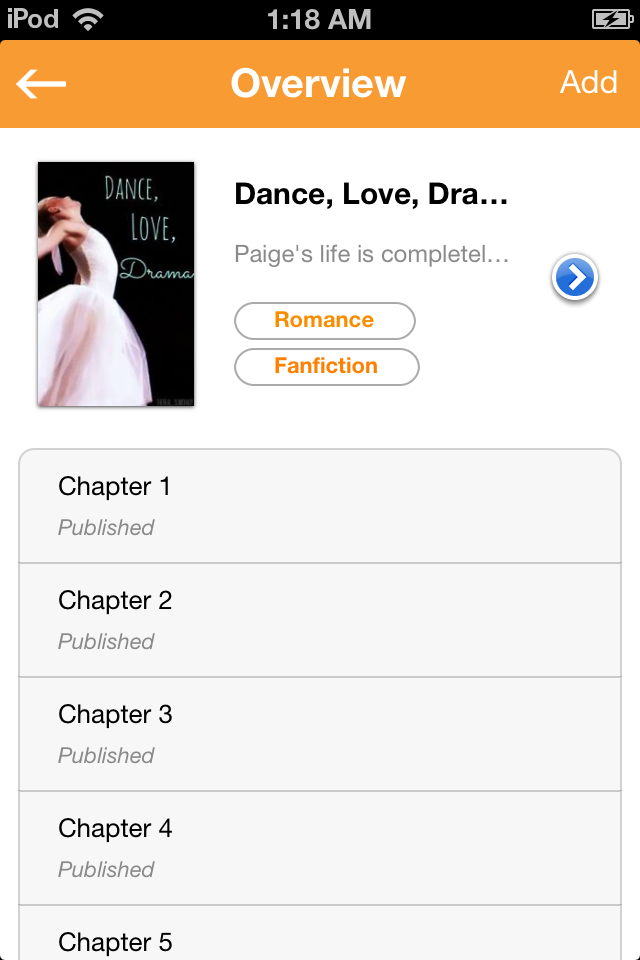Image resolution: width=640 pixels, height=960 pixels.
Task: Click the Add button in header
Action: pyautogui.click(x=589, y=82)
